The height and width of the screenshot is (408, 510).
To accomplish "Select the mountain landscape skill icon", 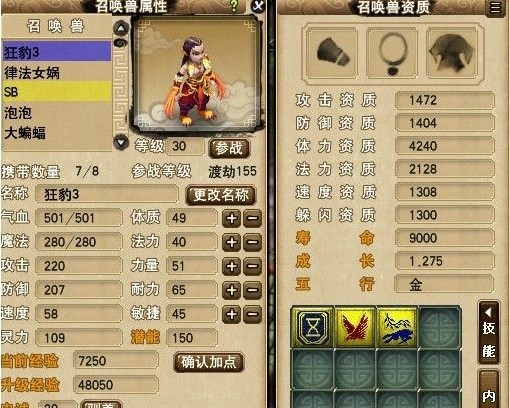I will tap(397, 326).
